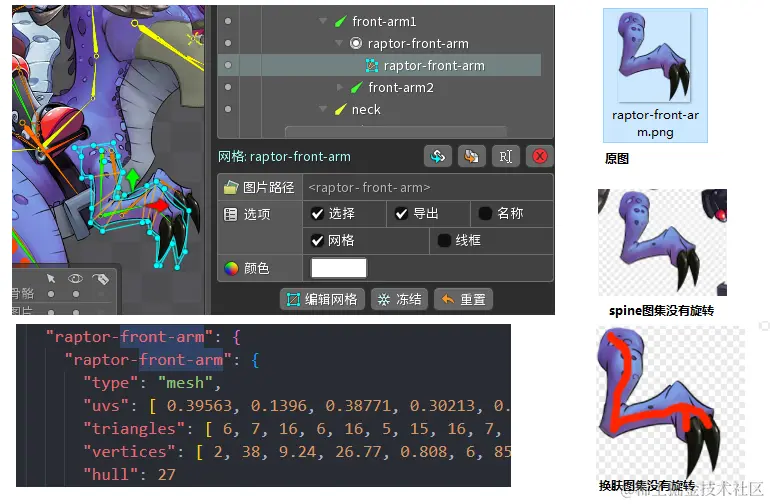770x504 pixels.
Task: Expand the front-arm2 tree node
Action: (339, 87)
